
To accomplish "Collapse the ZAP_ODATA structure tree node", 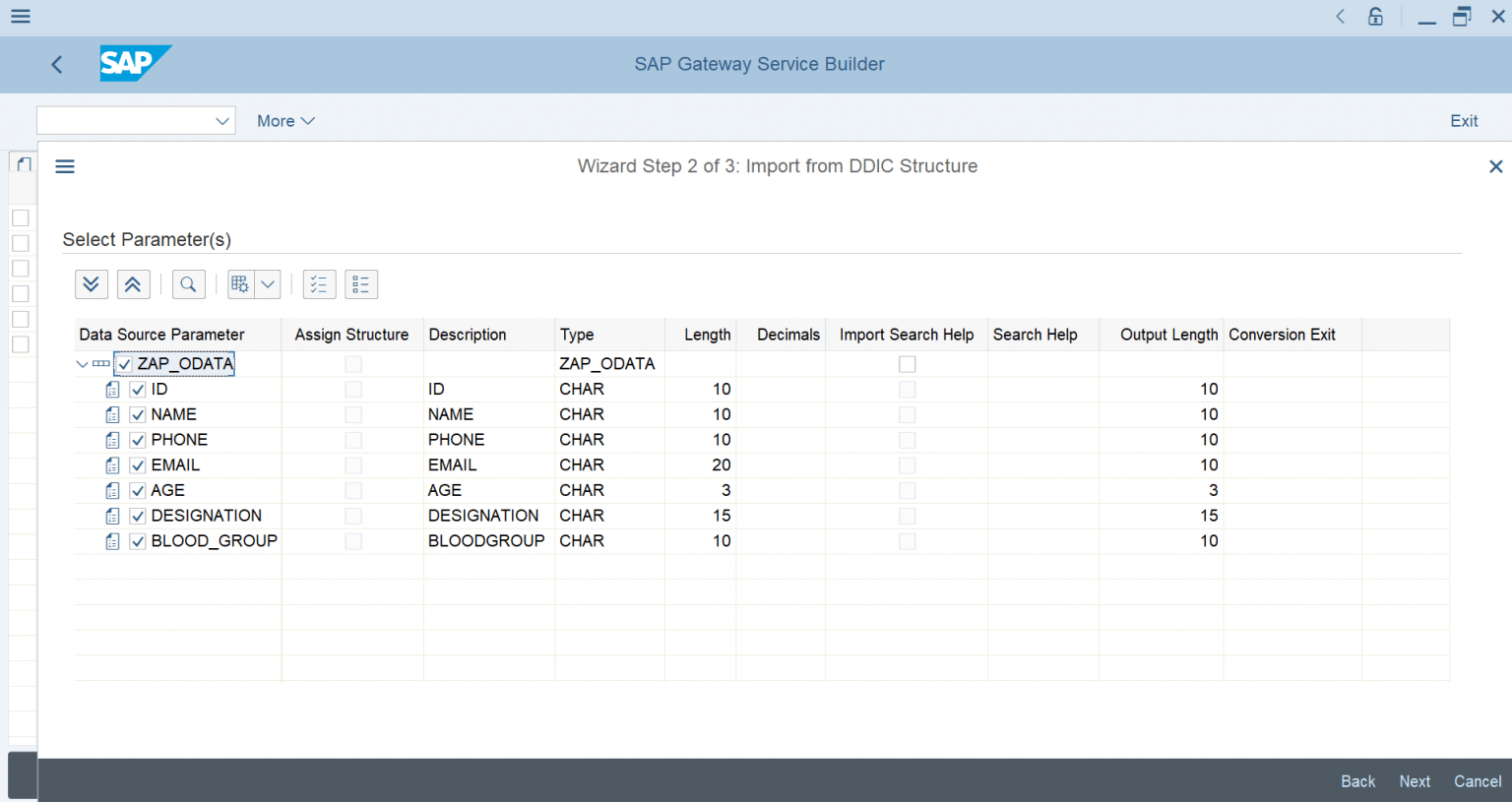I will click(82, 363).
